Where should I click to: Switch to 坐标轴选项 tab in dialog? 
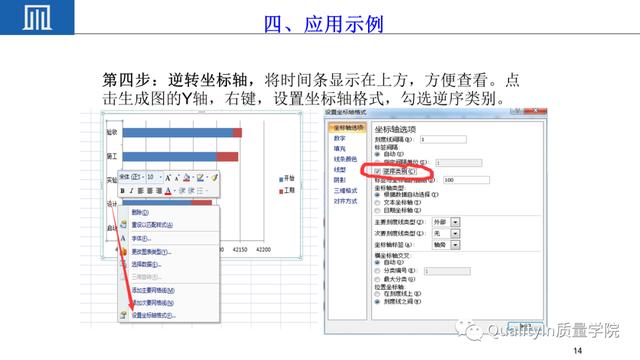coord(347,128)
